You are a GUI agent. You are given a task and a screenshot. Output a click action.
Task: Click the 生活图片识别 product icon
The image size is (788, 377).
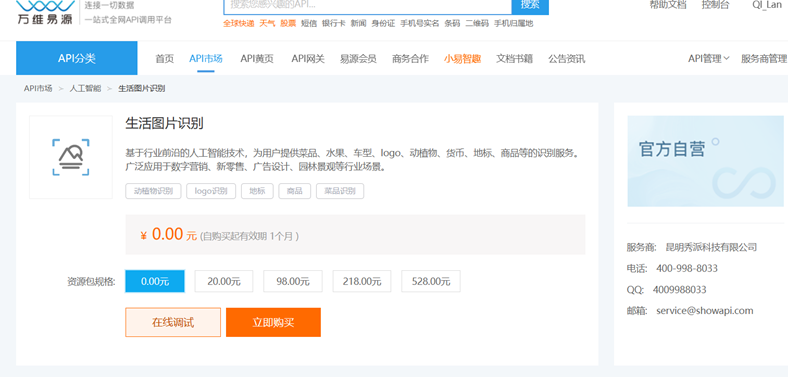click(x=71, y=157)
